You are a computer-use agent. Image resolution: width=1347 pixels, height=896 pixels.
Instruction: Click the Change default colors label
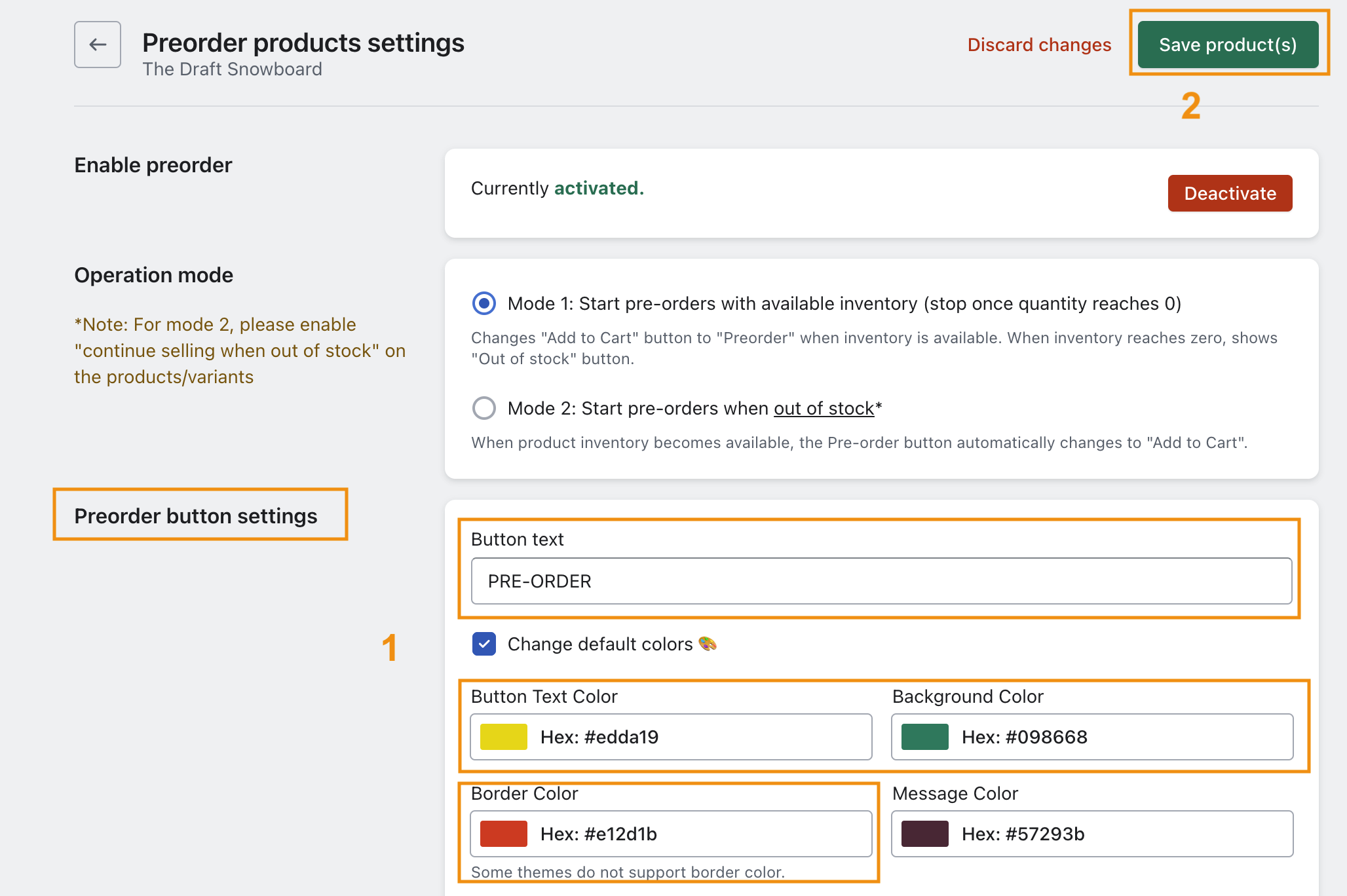click(x=599, y=644)
